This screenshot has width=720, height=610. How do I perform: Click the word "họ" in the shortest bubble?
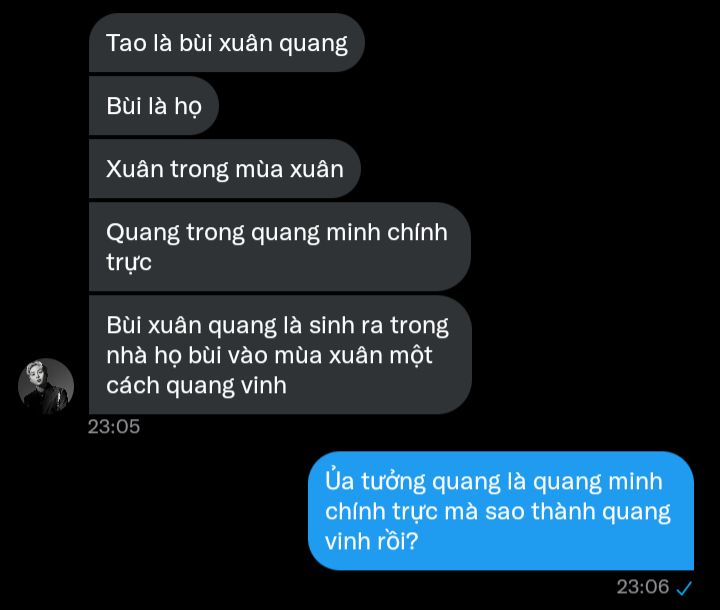click(x=188, y=107)
